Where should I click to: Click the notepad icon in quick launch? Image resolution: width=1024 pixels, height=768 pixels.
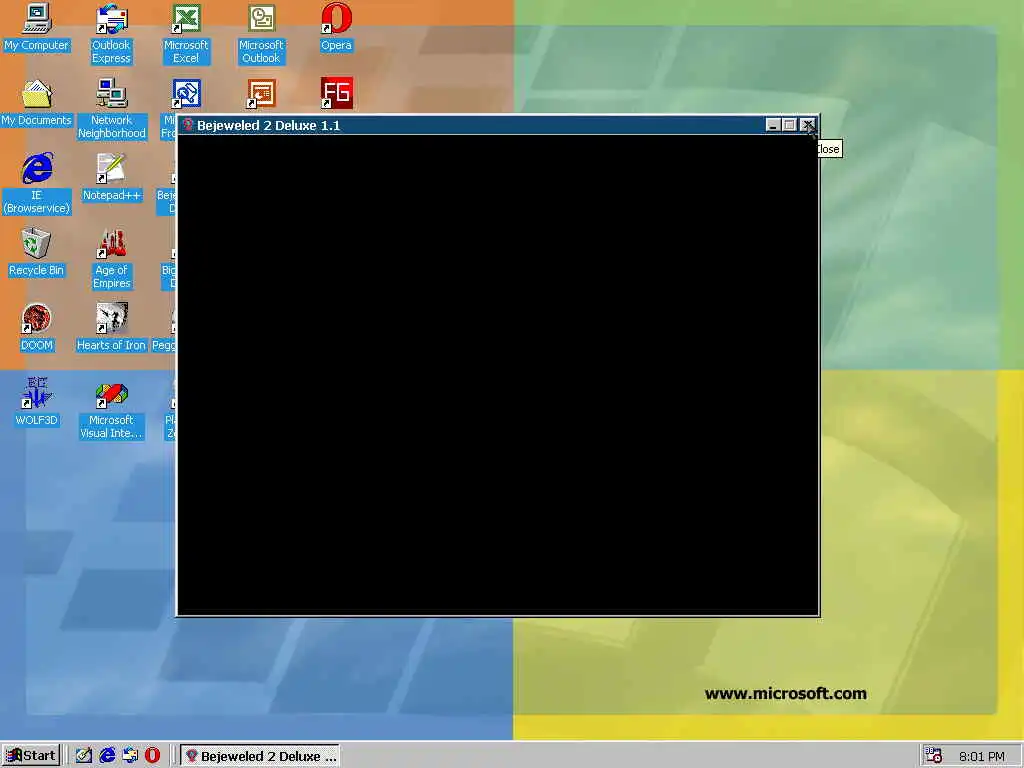tap(84, 756)
